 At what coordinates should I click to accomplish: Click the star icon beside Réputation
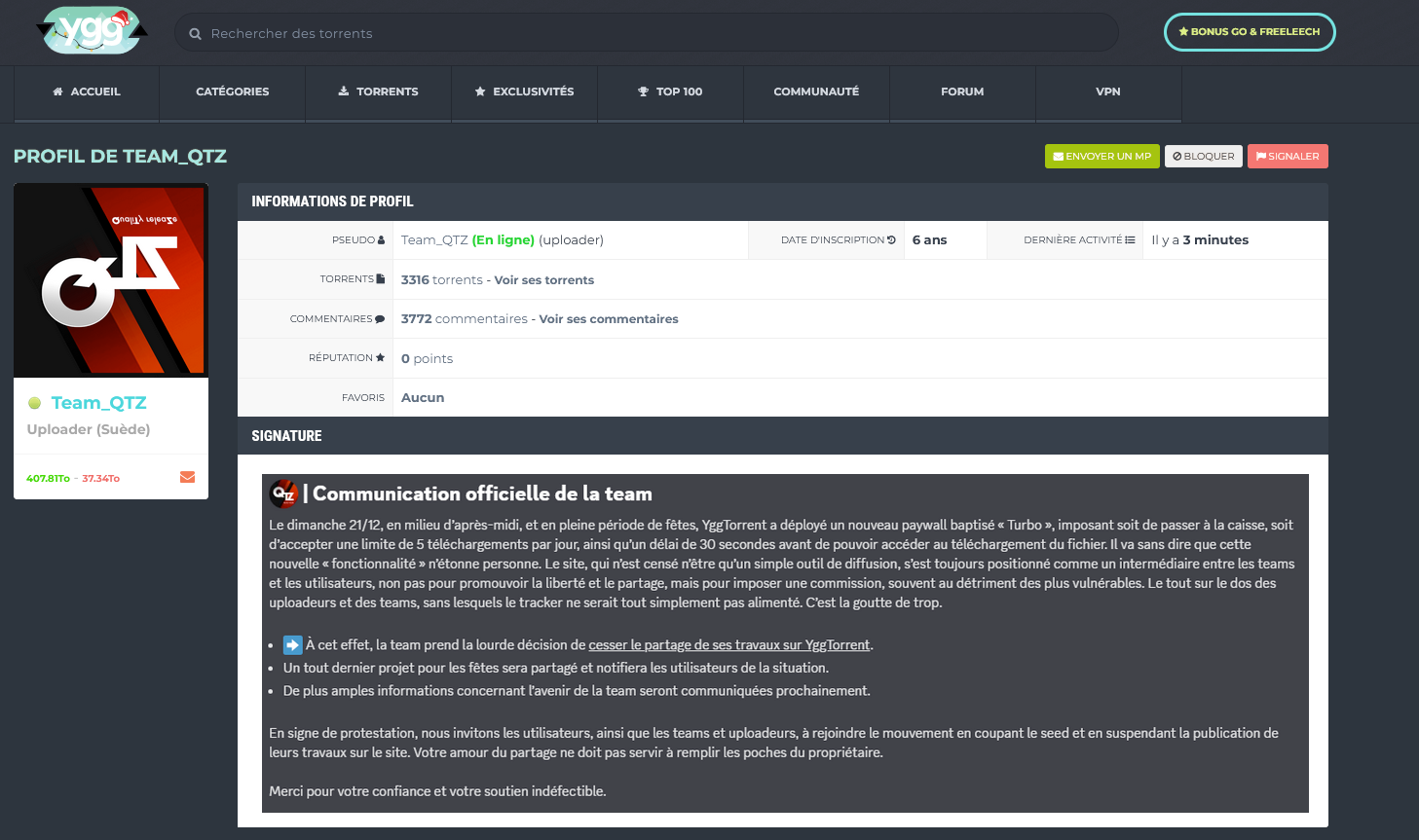click(x=381, y=358)
